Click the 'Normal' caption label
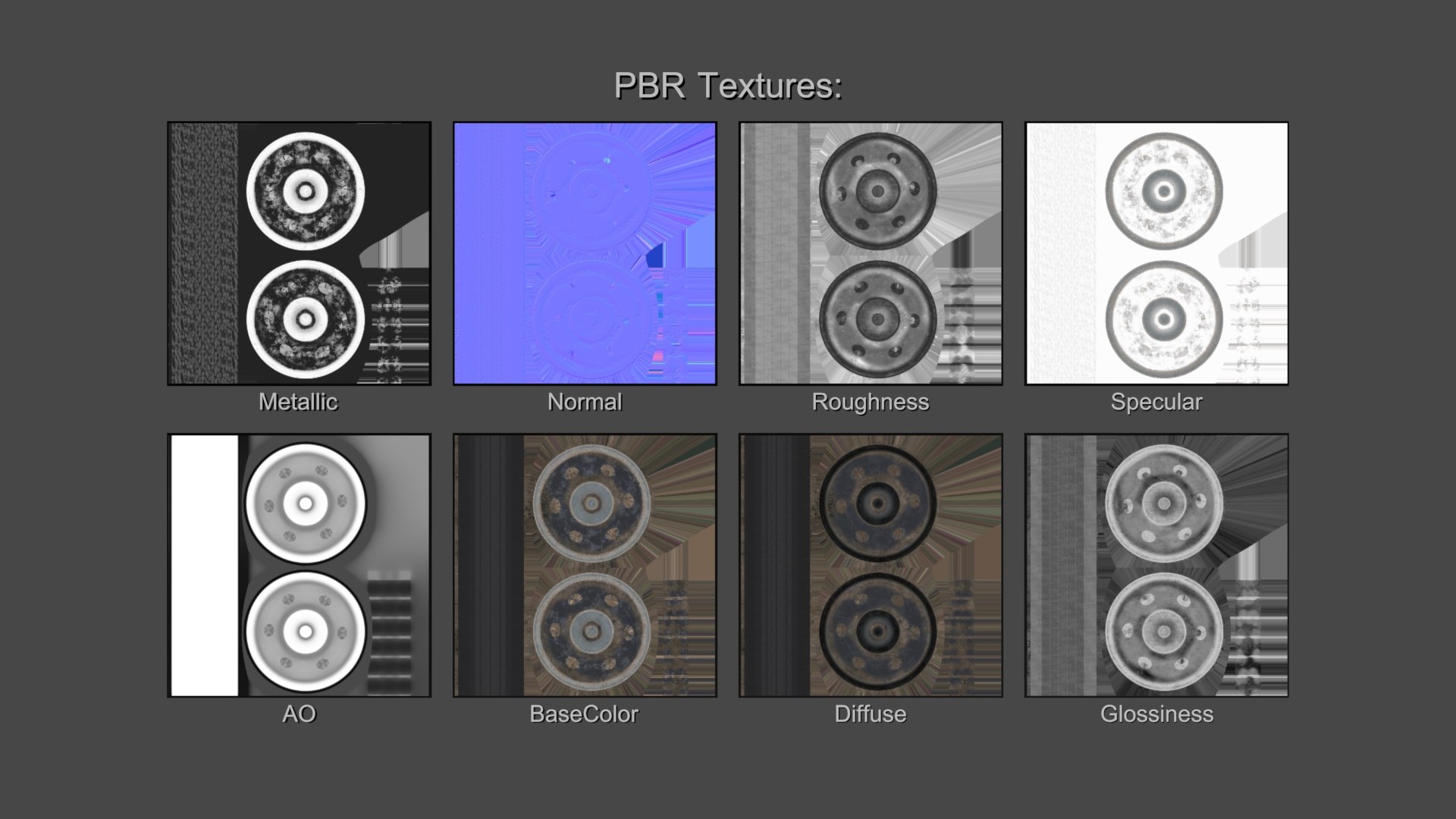This screenshot has width=1456, height=819. point(585,402)
